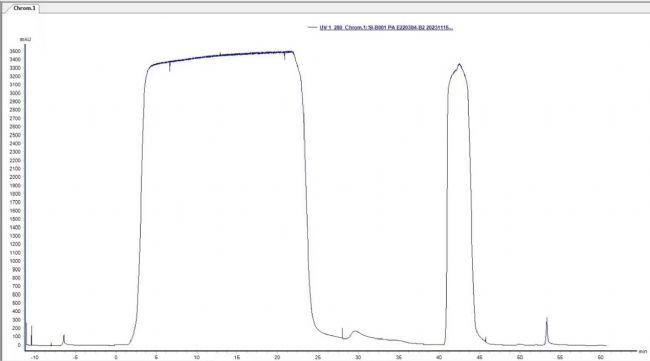Click the 40 tick on the x-axis
The image size is (650, 361).
[439, 357]
